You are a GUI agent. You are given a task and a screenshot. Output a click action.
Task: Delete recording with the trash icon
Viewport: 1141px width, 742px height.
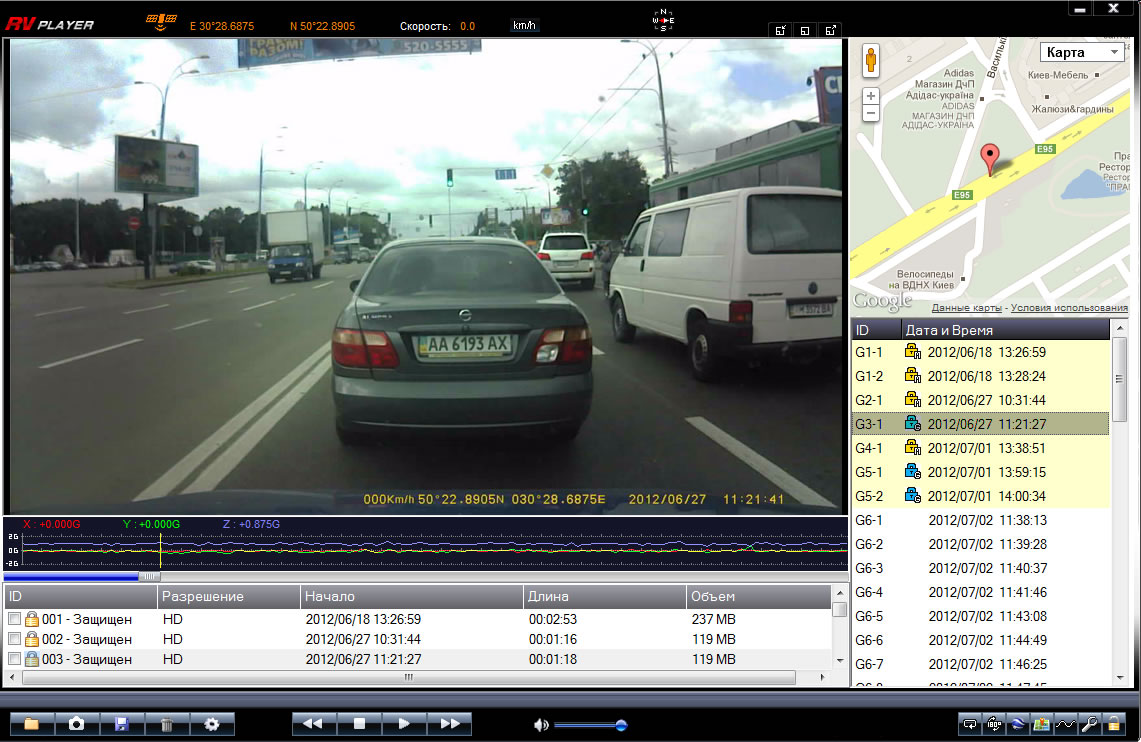[166, 724]
